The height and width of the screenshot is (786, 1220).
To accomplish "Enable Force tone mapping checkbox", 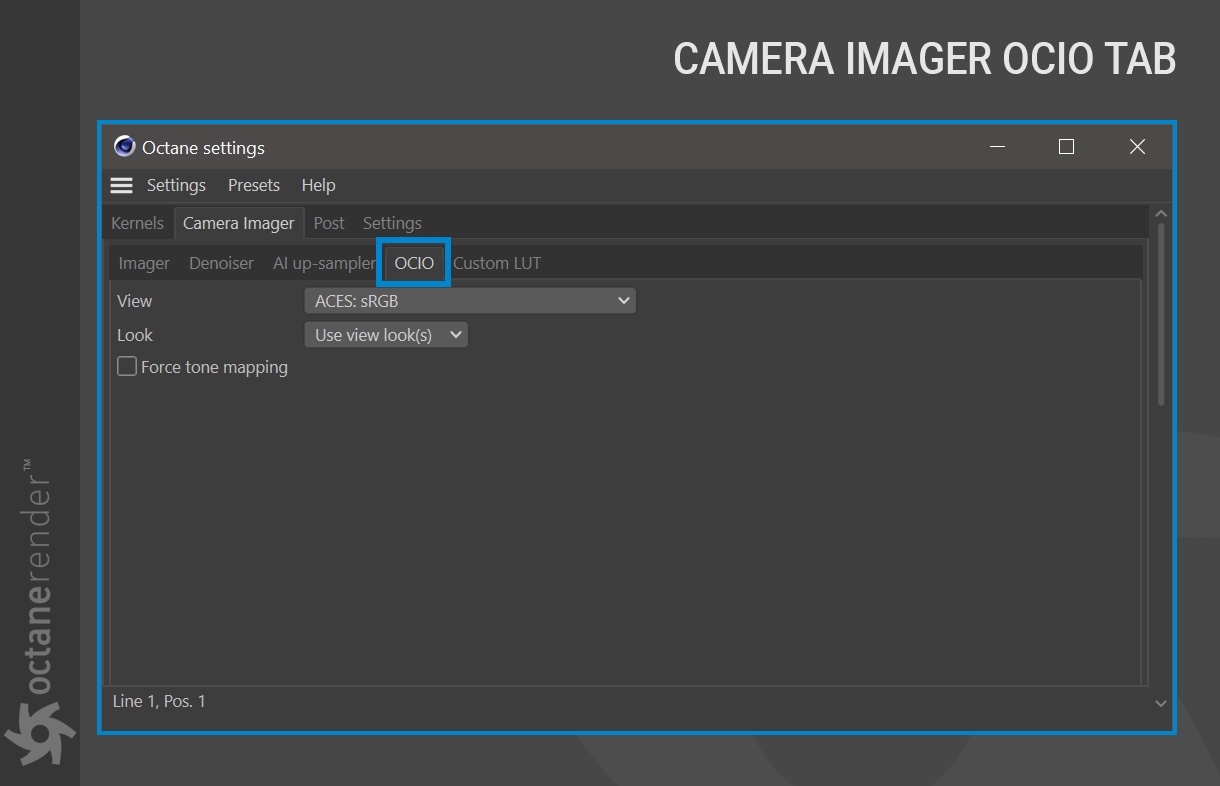I will [127, 367].
